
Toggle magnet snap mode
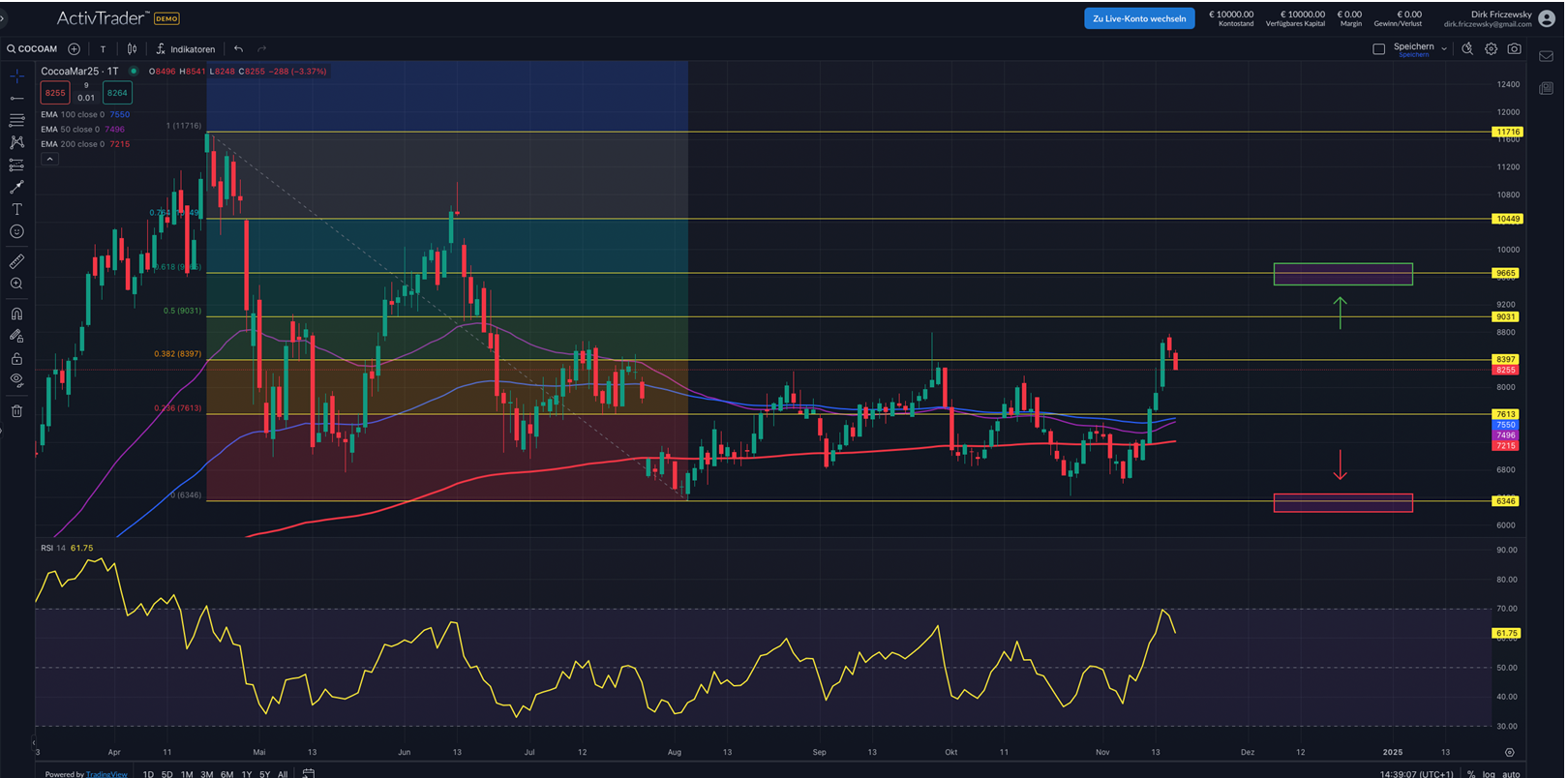(16, 314)
